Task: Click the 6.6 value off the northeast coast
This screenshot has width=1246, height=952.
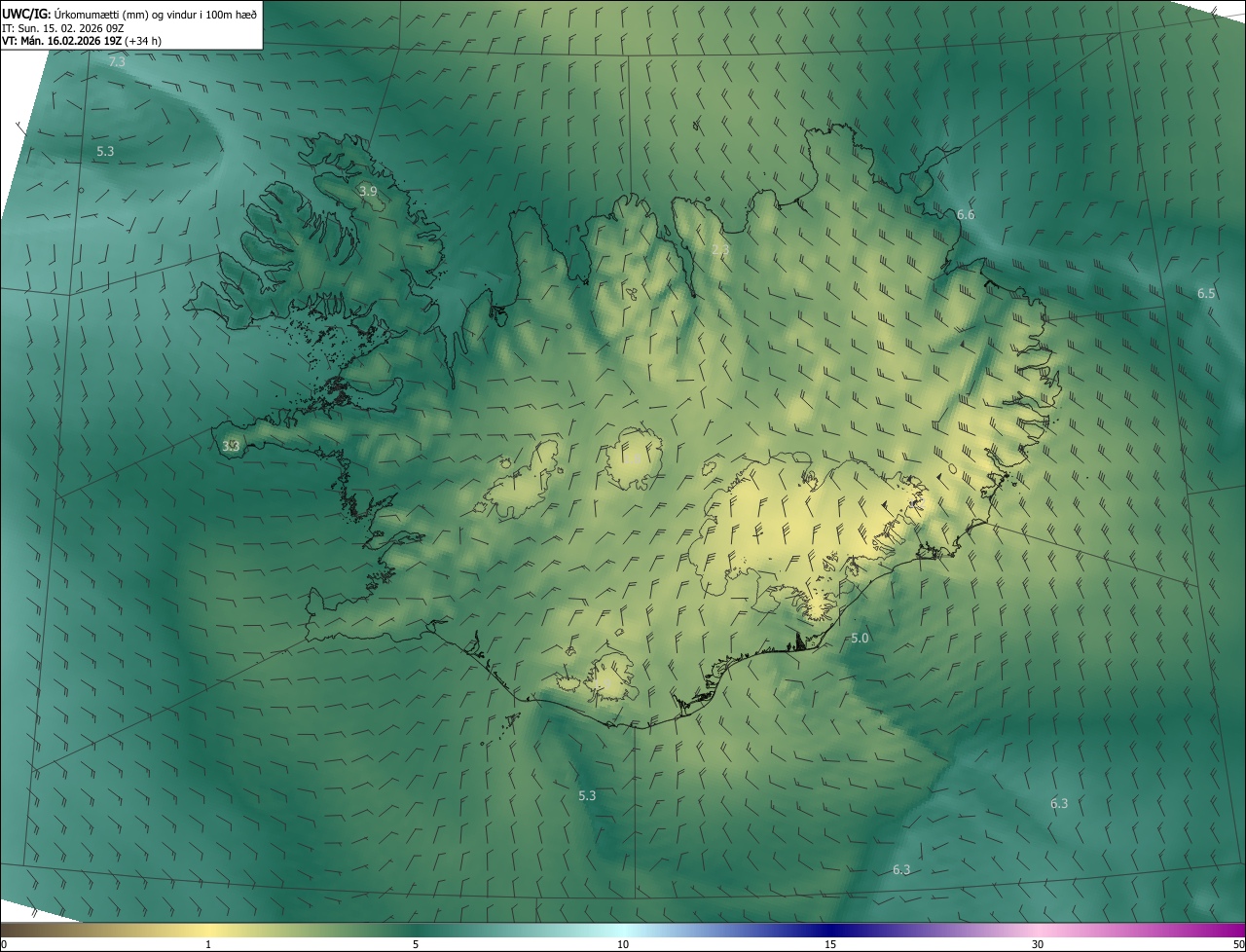Action: point(966,214)
